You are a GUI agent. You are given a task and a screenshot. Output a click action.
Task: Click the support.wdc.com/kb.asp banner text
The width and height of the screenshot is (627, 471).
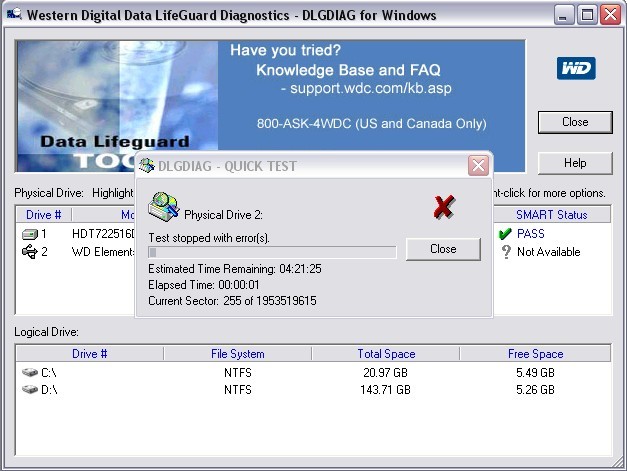tap(371, 88)
